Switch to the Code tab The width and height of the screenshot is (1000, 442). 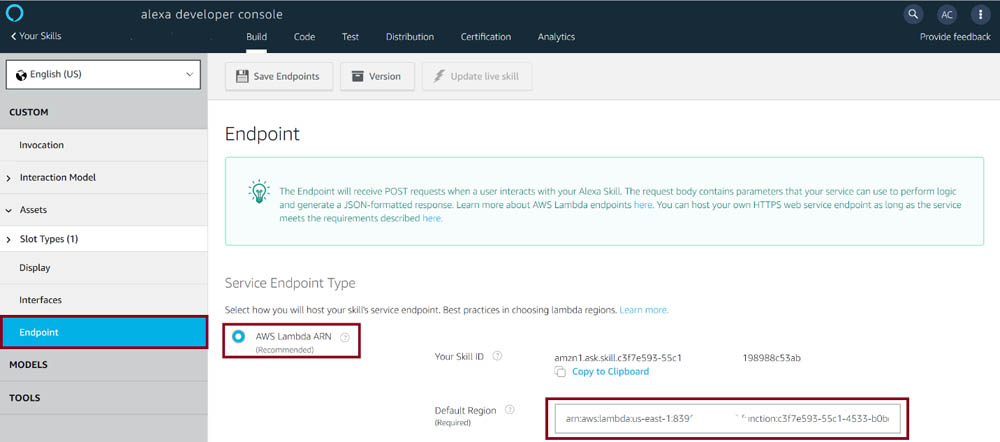(x=304, y=37)
